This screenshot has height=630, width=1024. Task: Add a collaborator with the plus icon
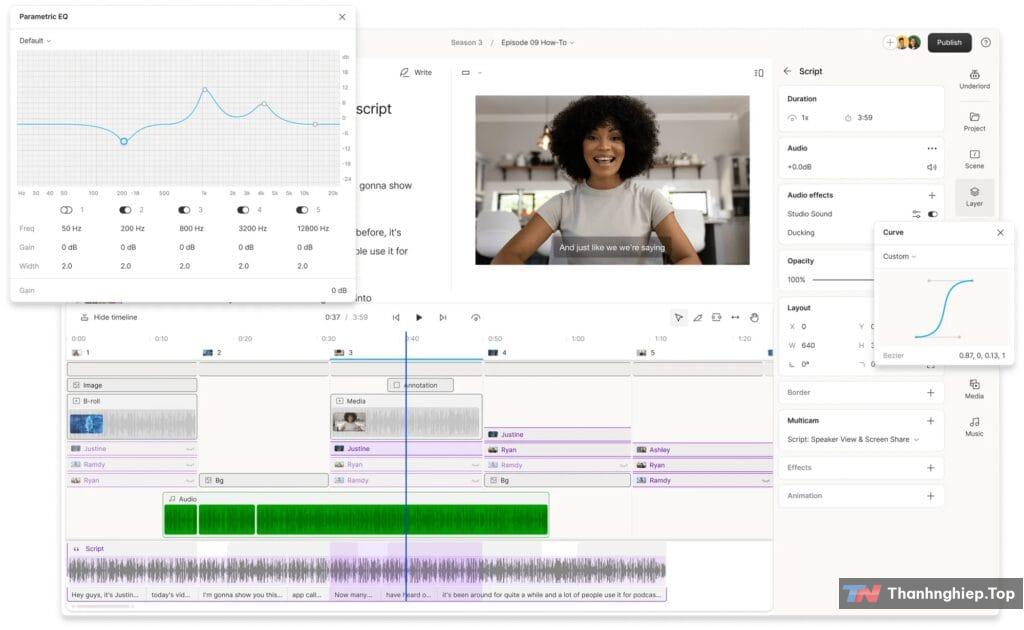tap(889, 42)
